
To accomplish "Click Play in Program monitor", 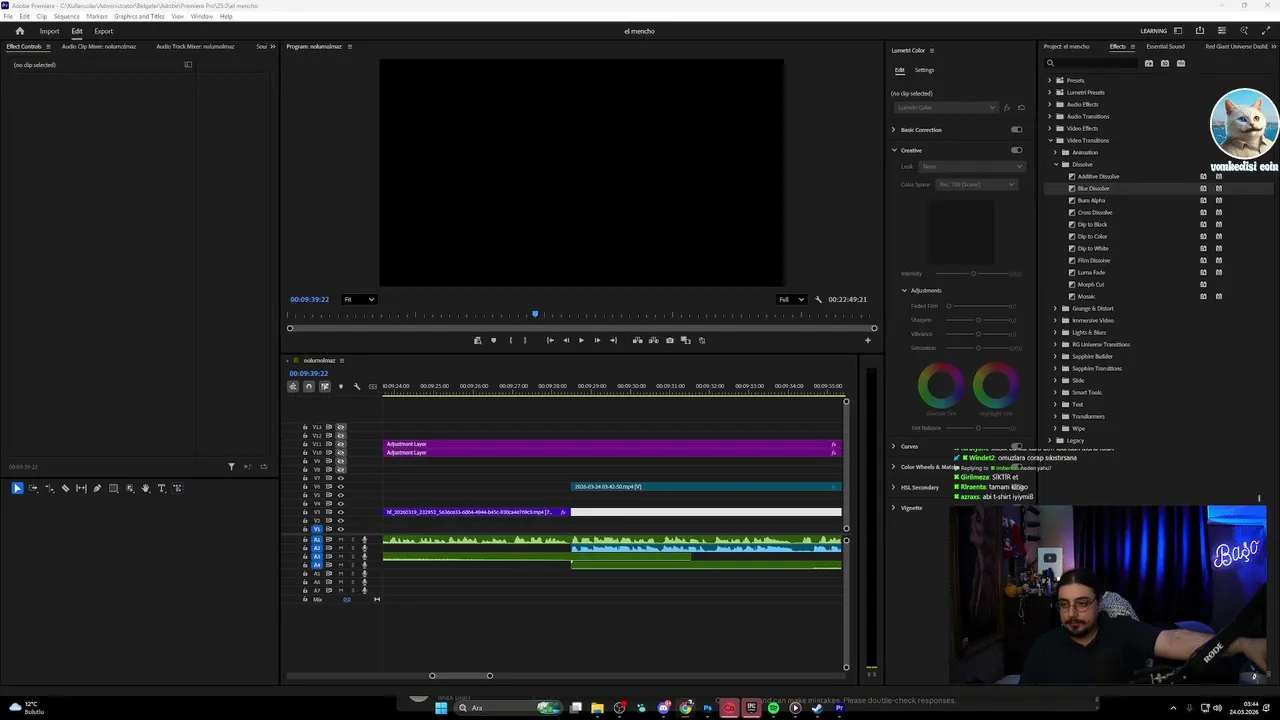I will [x=581, y=340].
